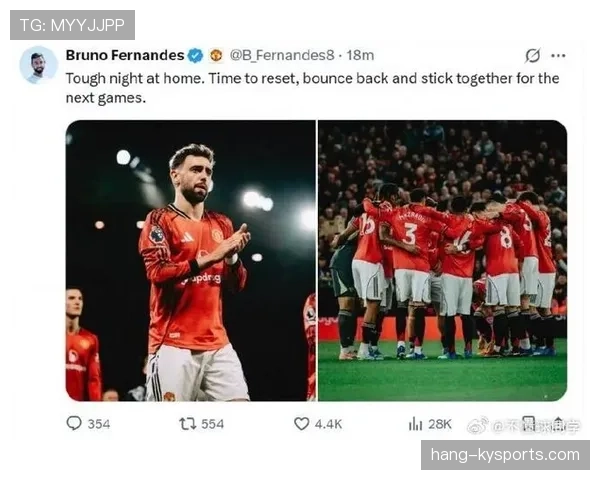Click the 28K views count

tap(440, 424)
